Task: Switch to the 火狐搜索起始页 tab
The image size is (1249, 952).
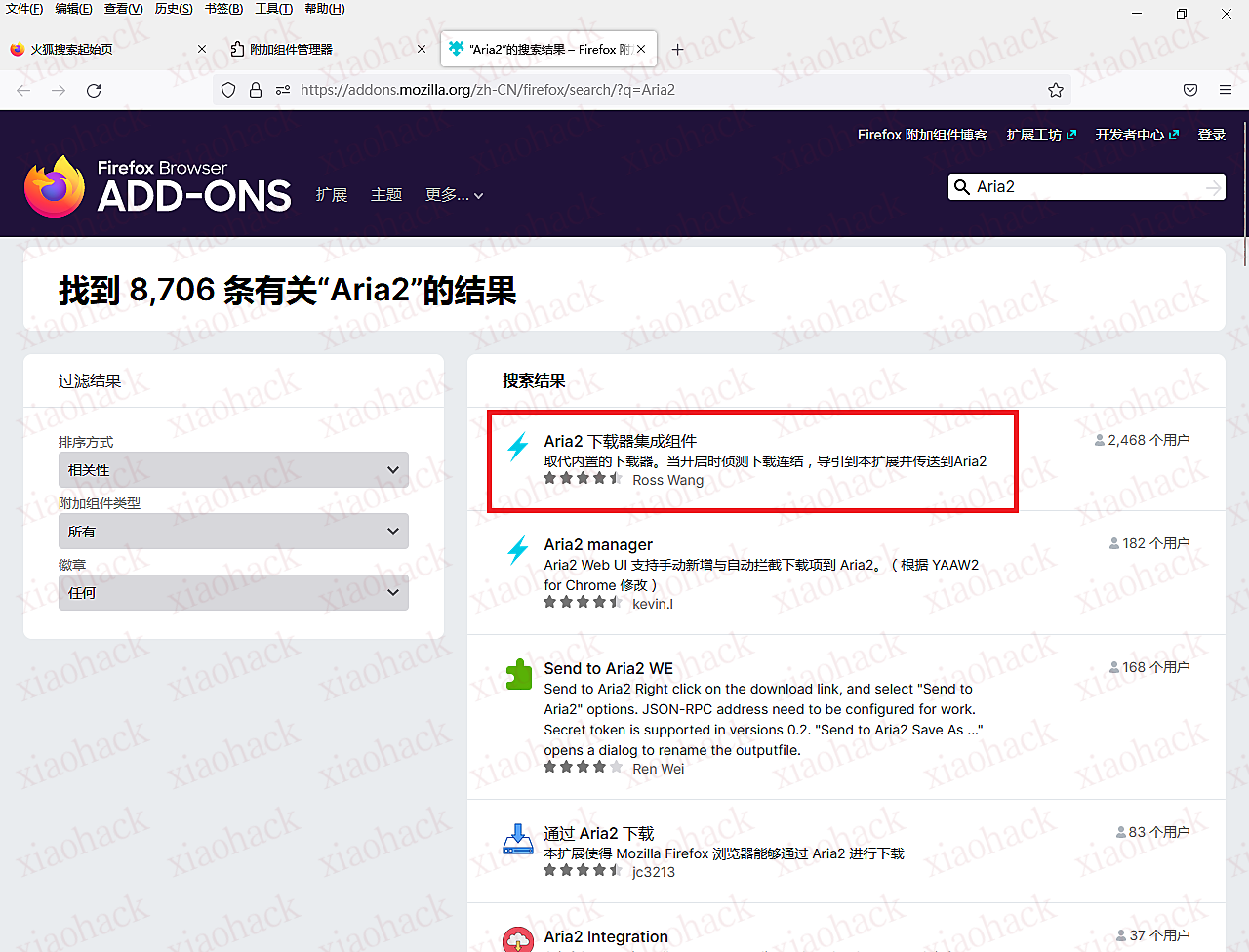Action: (x=108, y=49)
